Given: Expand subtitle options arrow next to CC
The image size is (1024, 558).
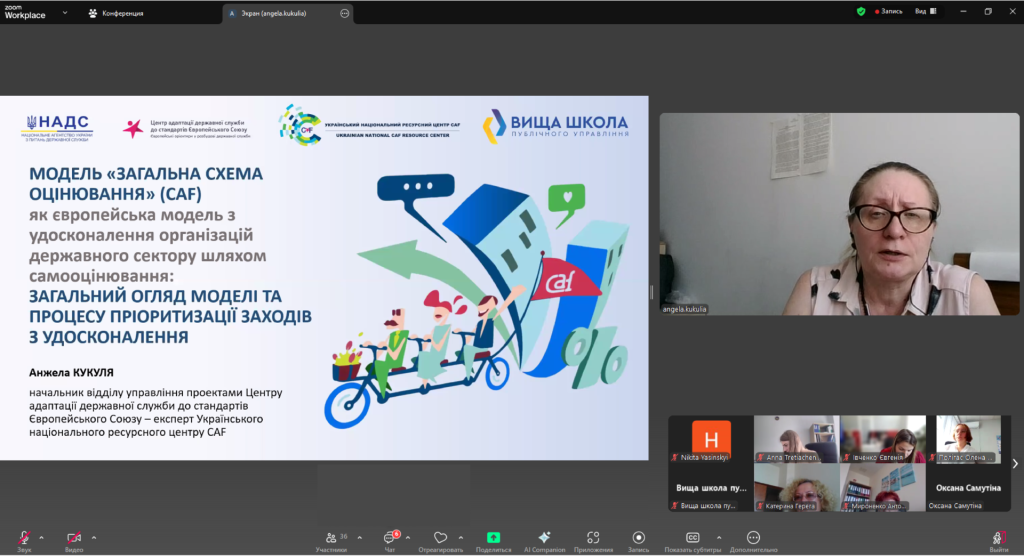Looking at the screenshot, I should 719,538.
